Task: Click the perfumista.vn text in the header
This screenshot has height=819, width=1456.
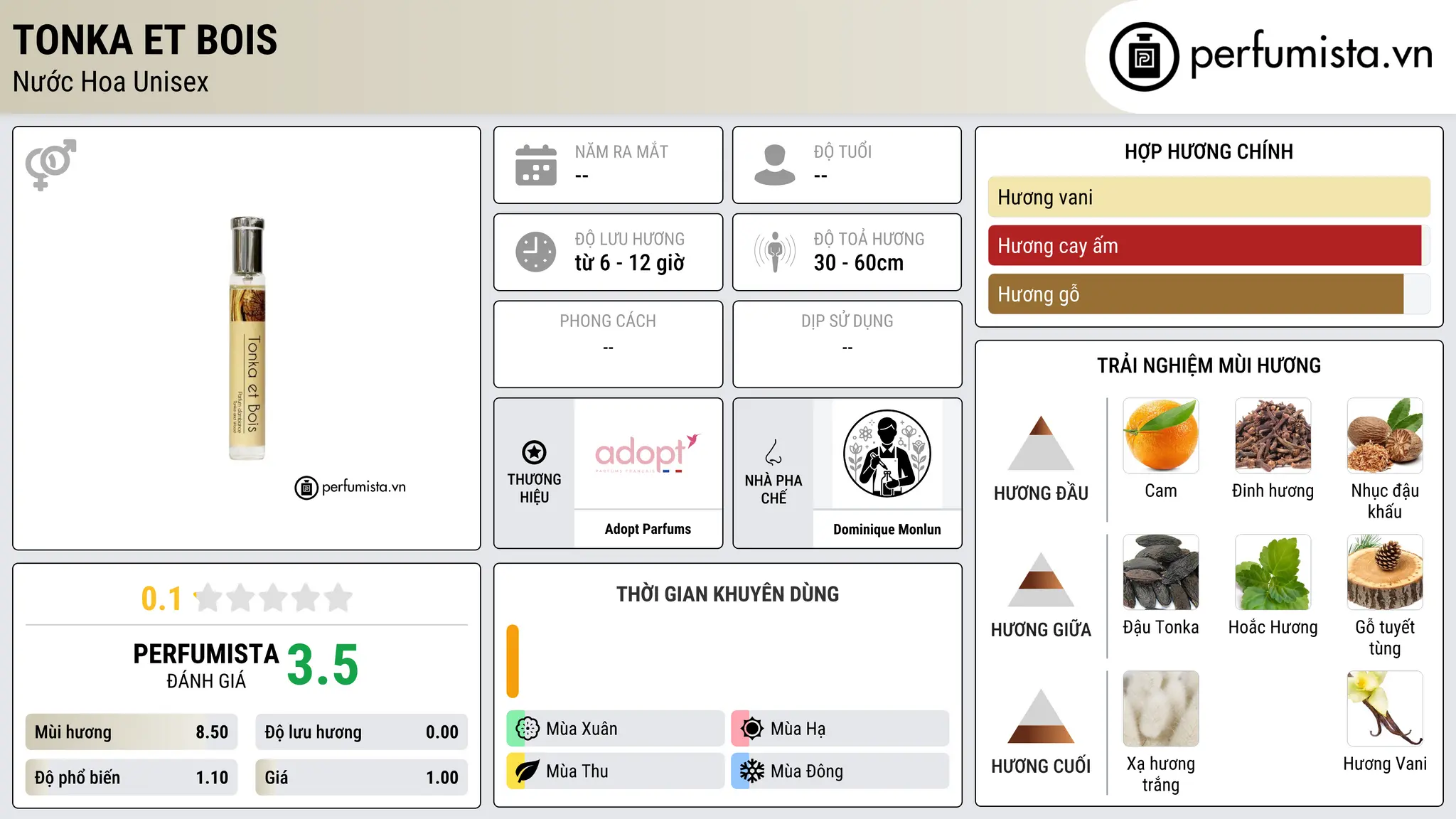Action: 1311,54
